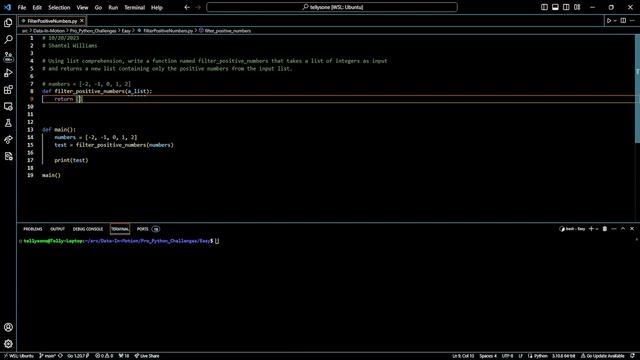Expand the Pro_Python_Challenges breadcrumb
This screenshot has width=640, height=360.
click(x=93, y=31)
